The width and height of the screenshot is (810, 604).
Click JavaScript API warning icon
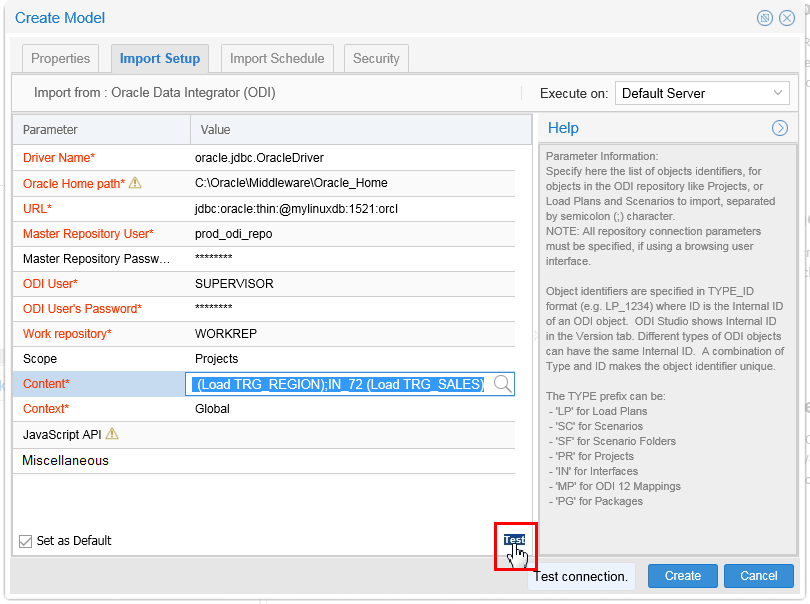112,433
